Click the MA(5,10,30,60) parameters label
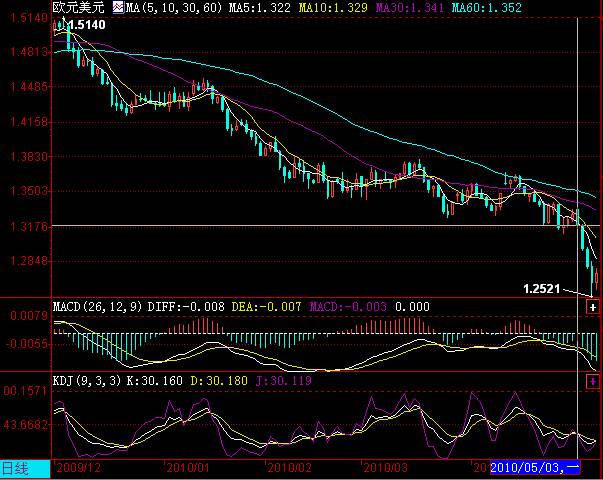This screenshot has height=480, width=603. pyautogui.click(x=174, y=8)
